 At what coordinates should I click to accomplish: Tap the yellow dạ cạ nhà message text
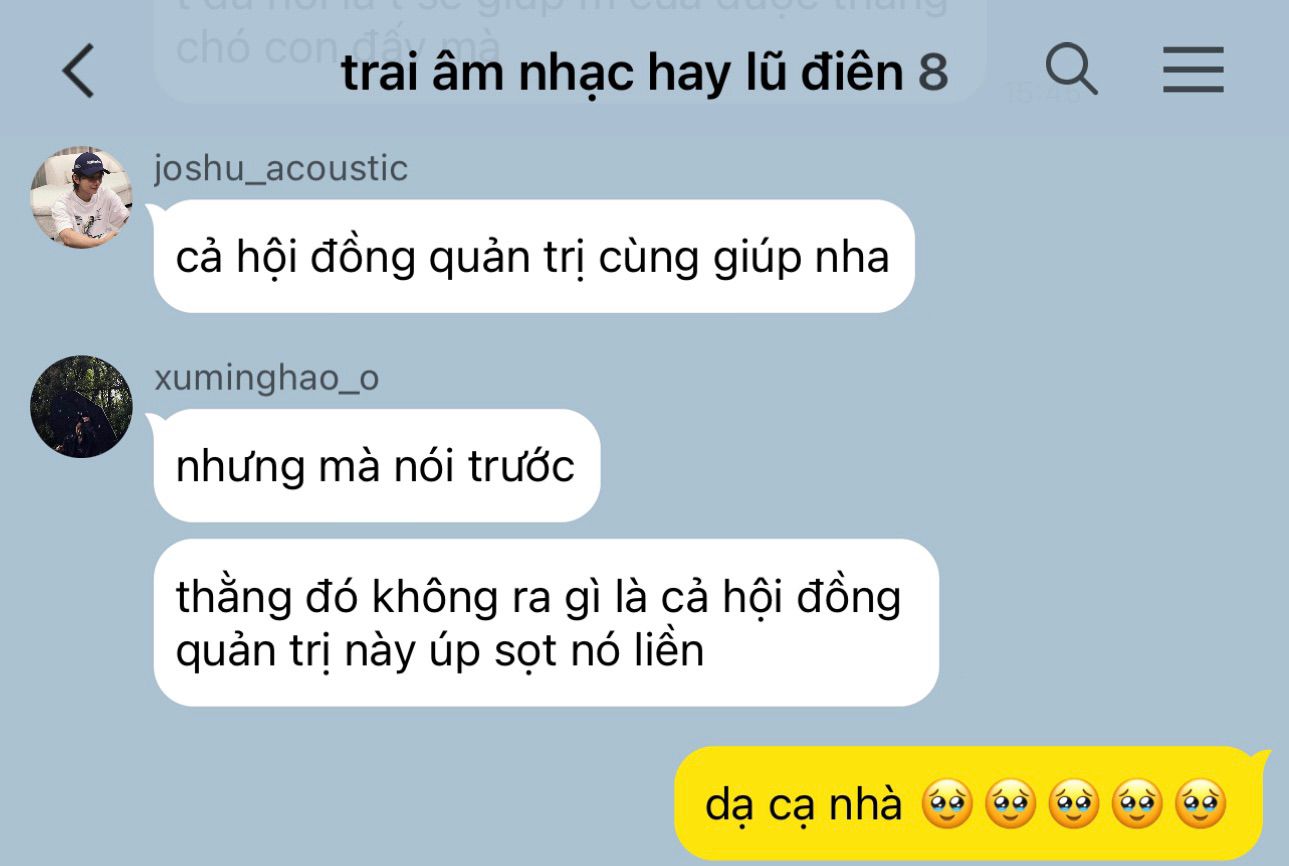pos(804,804)
